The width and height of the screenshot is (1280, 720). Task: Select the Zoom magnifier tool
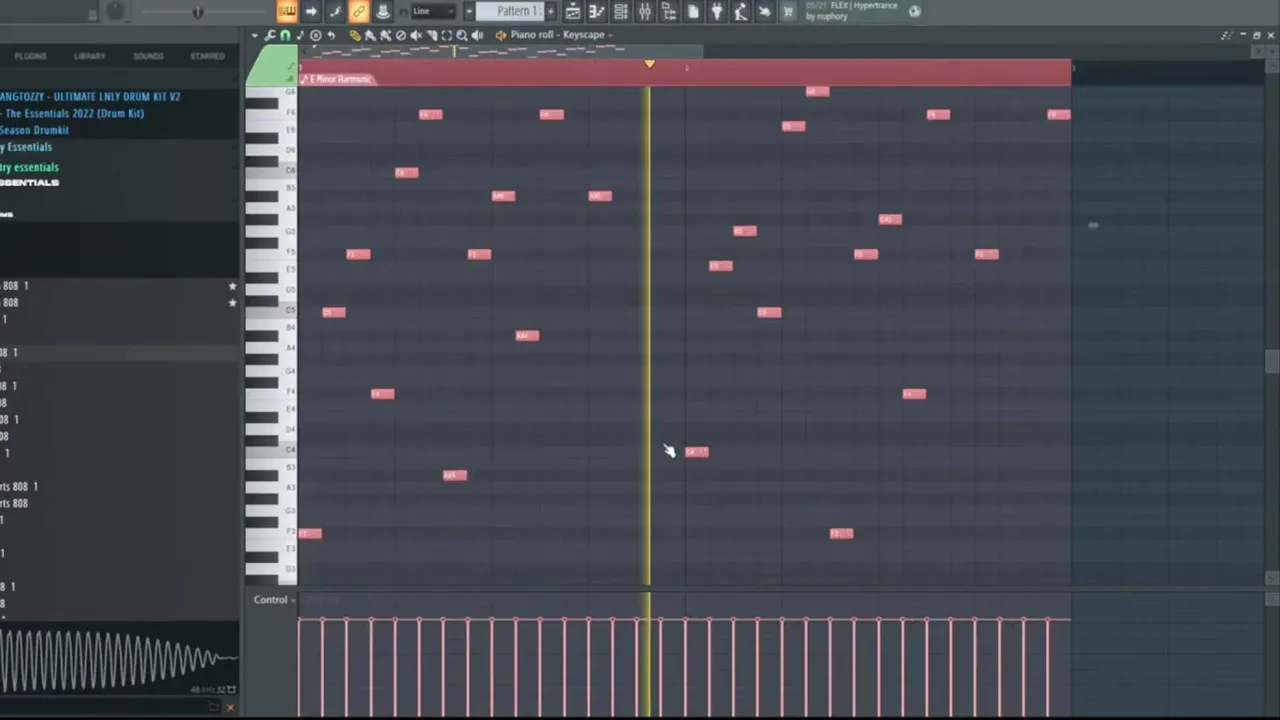tap(462, 35)
